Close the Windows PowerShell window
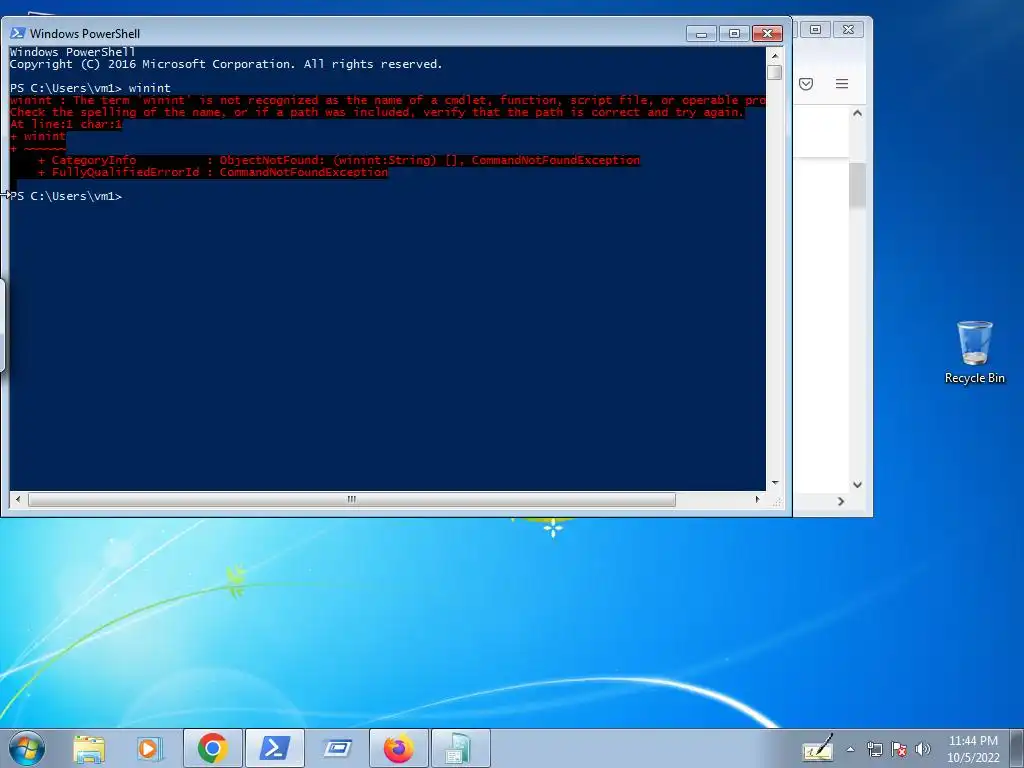1024x768 pixels. [767, 33]
